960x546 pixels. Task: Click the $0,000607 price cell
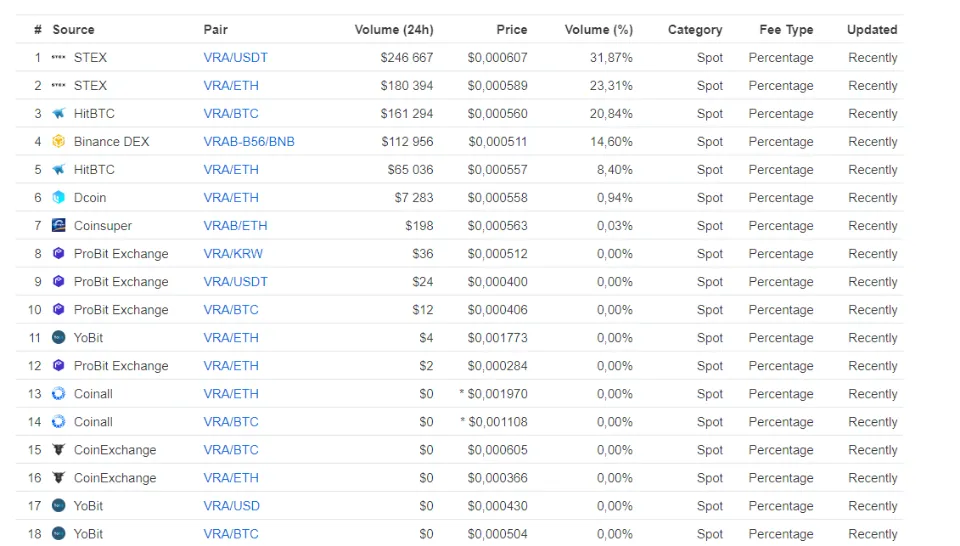(x=497, y=58)
